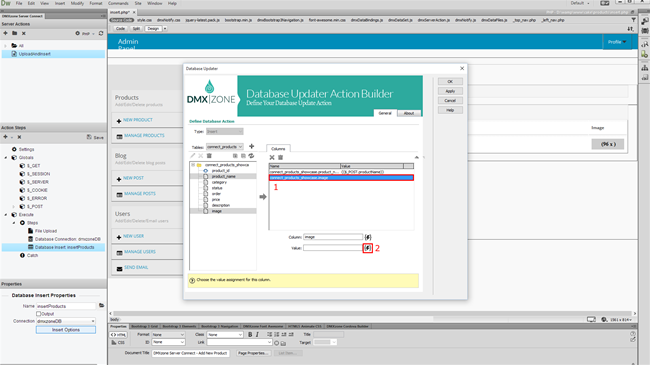The height and width of the screenshot is (365, 650).
Task: Toggle the Output checkbox
Action: (x=39, y=314)
